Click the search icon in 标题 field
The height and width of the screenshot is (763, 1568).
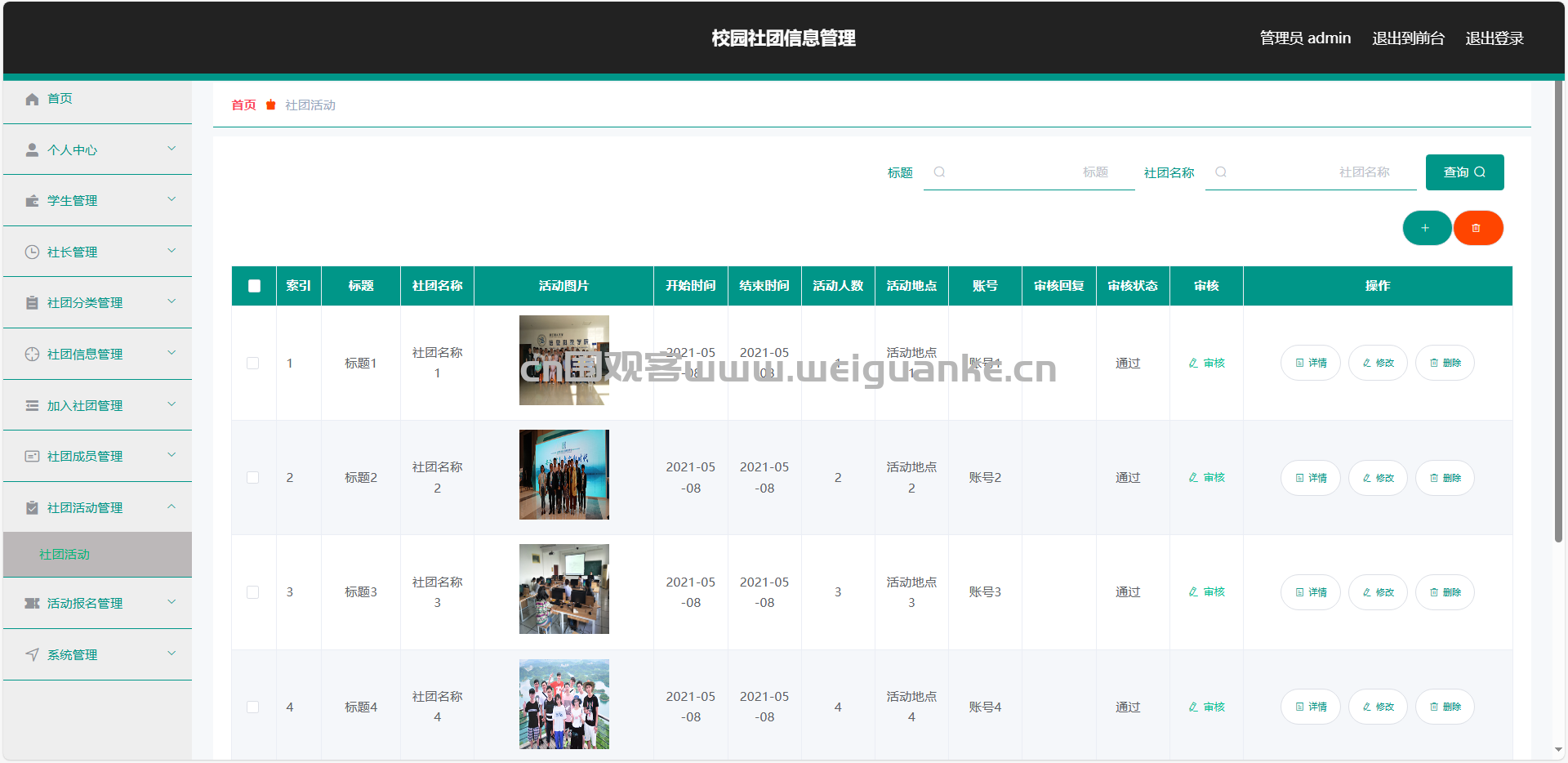[939, 172]
